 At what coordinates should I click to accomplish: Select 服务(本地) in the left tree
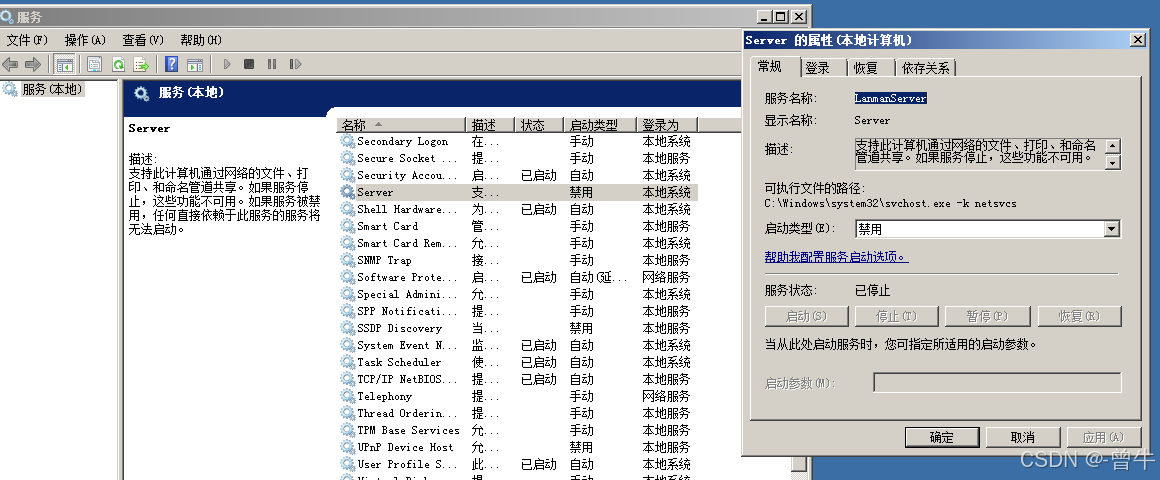[53, 89]
